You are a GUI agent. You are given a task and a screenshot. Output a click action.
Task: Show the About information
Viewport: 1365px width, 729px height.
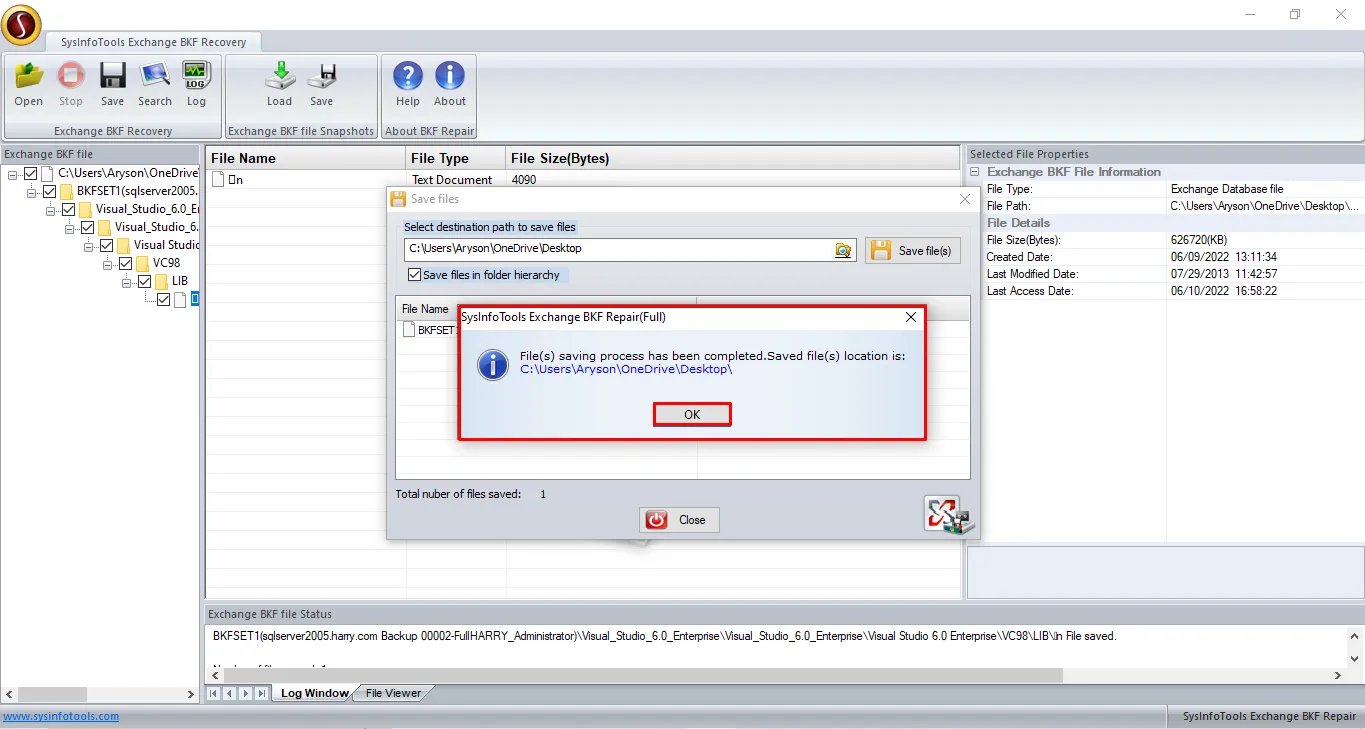[x=450, y=84]
